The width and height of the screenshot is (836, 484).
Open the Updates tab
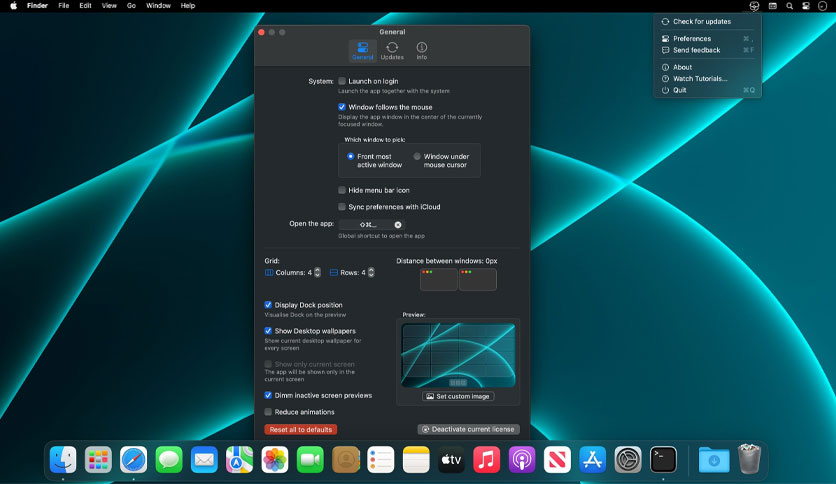pyautogui.click(x=392, y=51)
